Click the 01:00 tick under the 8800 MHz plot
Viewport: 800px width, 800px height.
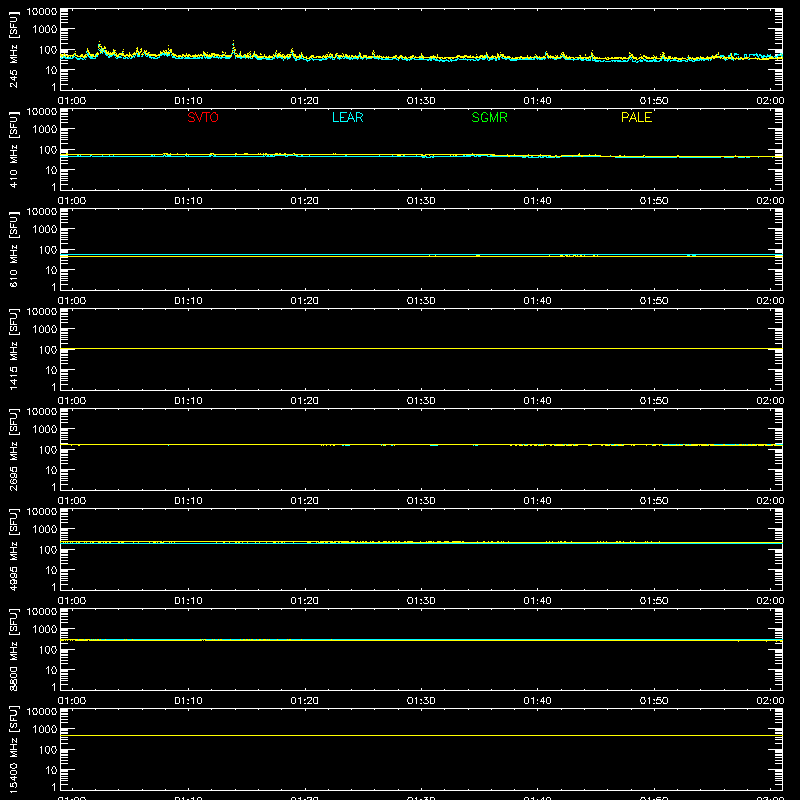click(72, 701)
